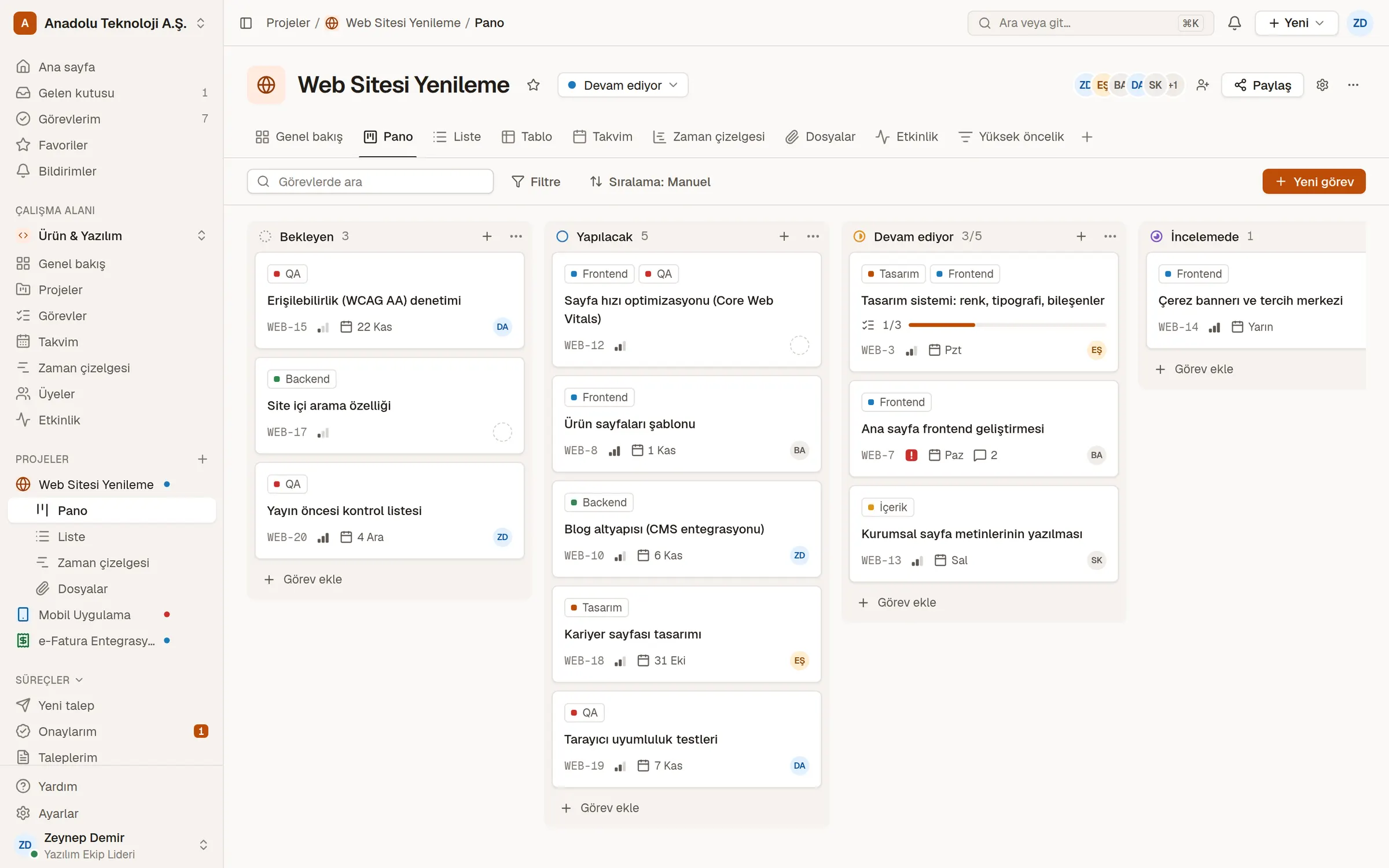Viewport: 1389px width, 868px height.
Task: Star the Web Sitesi Yenileme project
Action: (533, 85)
